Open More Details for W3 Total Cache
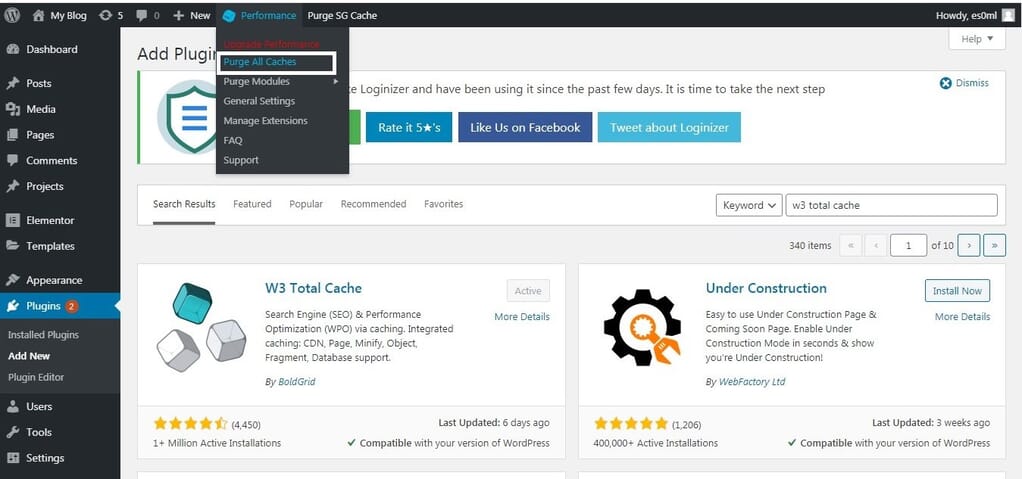The width and height of the screenshot is (1022, 479). click(522, 317)
